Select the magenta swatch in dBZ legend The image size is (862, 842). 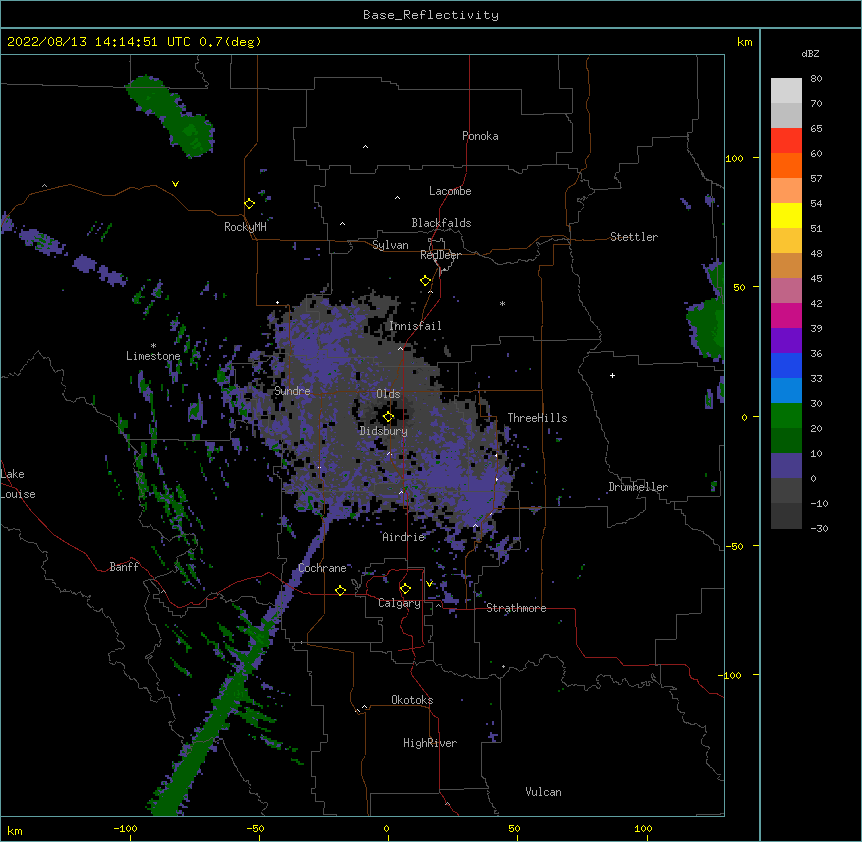tap(786, 315)
